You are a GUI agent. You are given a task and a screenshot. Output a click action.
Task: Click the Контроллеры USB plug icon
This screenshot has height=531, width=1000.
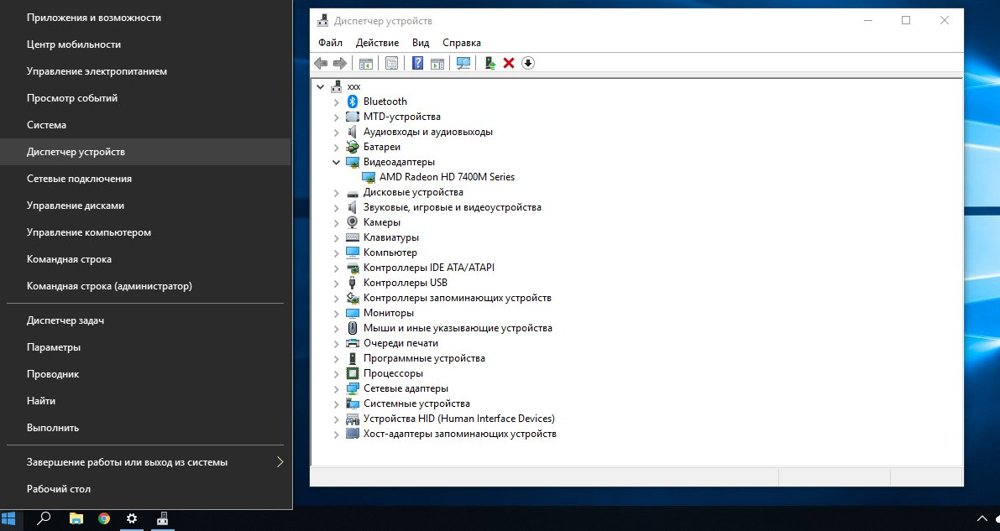pyautogui.click(x=353, y=282)
